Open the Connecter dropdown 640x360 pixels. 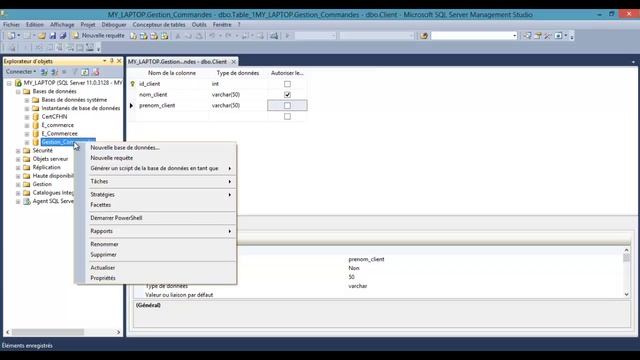[21, 72]
